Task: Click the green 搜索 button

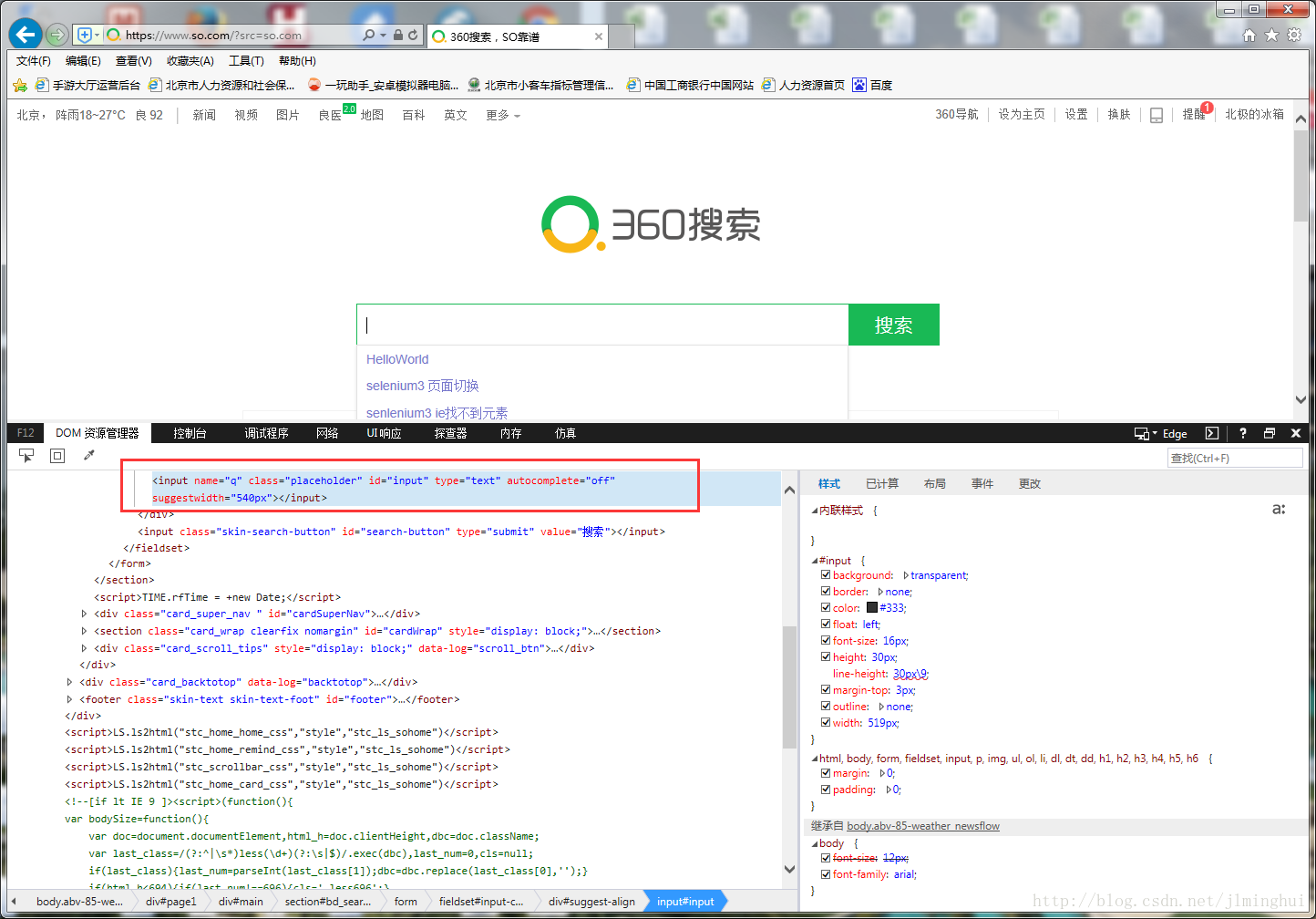Action: (893, 325)
